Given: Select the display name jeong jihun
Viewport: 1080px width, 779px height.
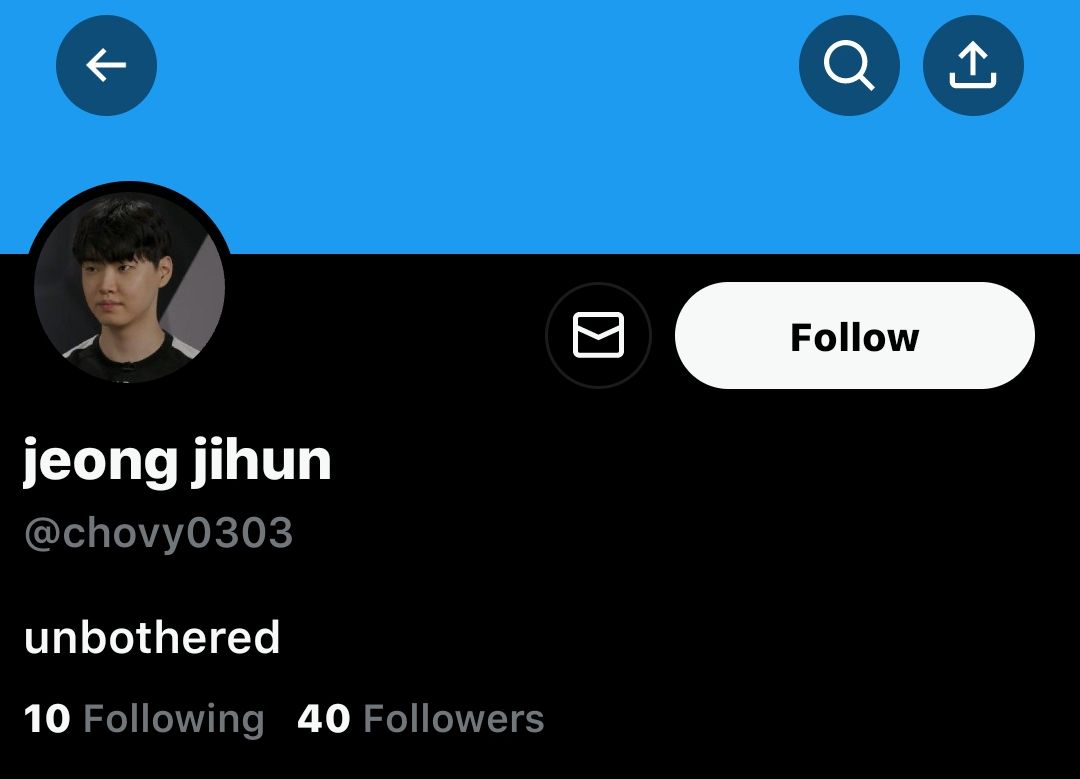Looking at the screenshot, I should point(177,460).
